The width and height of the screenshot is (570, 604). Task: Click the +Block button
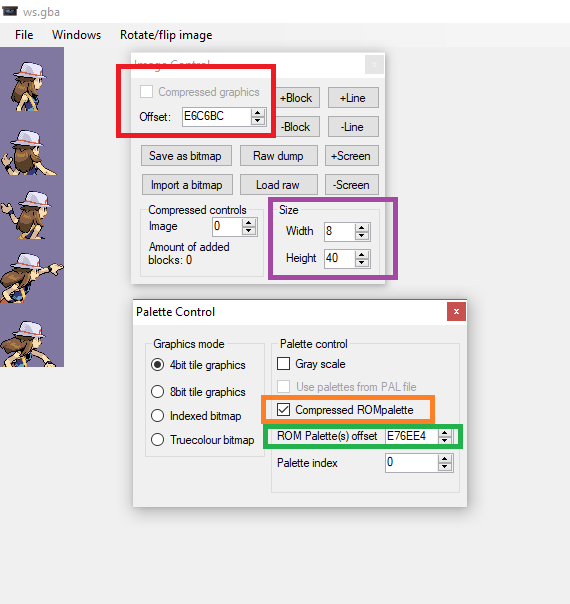point(298,98)
